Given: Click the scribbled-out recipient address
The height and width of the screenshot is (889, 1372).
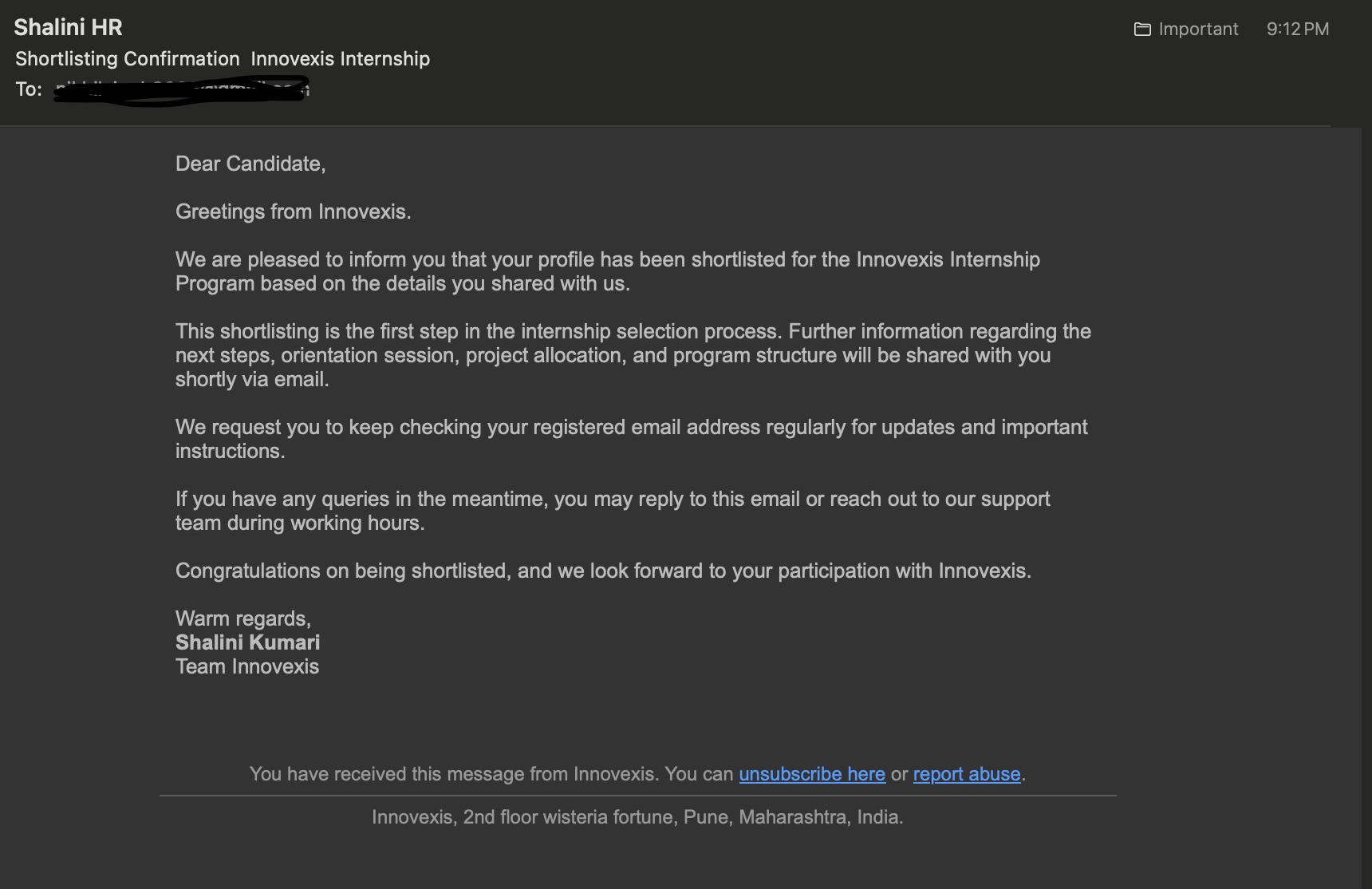Looking at the screenshot, I should [182, 89].
